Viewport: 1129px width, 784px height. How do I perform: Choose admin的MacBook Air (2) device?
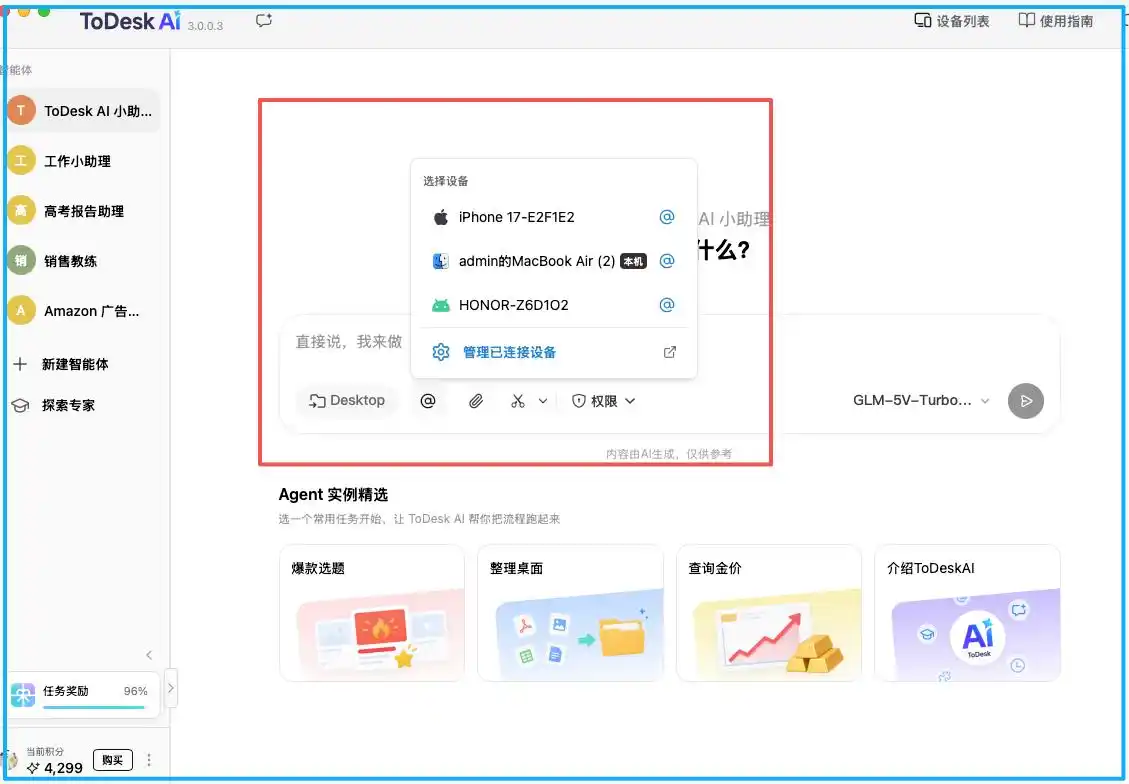(x=553, y=261)
